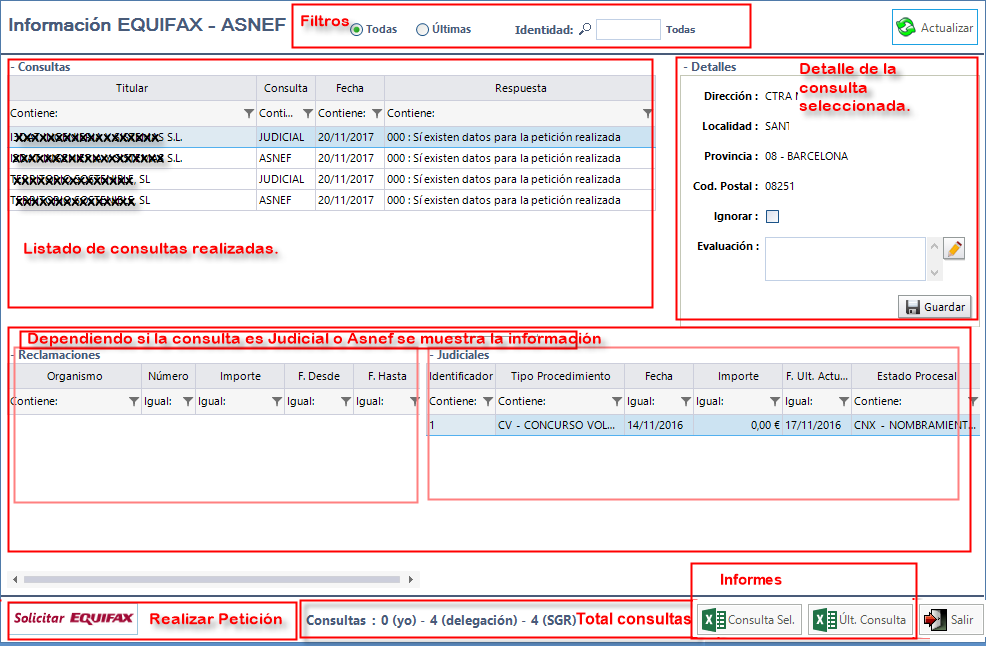
Task: Click the Importe header in Reclamaciones table
Action: 240,376
